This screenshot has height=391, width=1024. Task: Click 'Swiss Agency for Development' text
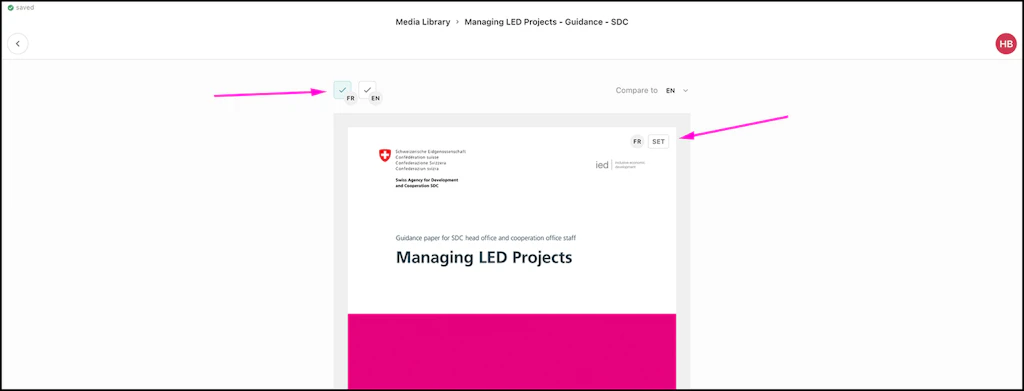point(427,182)
